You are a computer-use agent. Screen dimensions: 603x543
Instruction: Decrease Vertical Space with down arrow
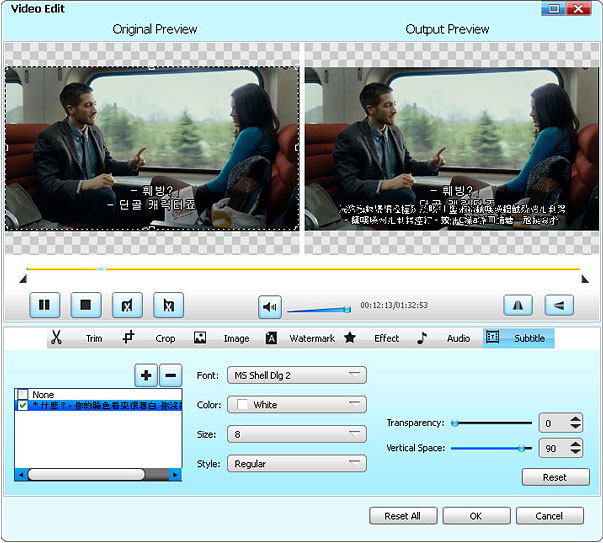(x=575, y=451)
